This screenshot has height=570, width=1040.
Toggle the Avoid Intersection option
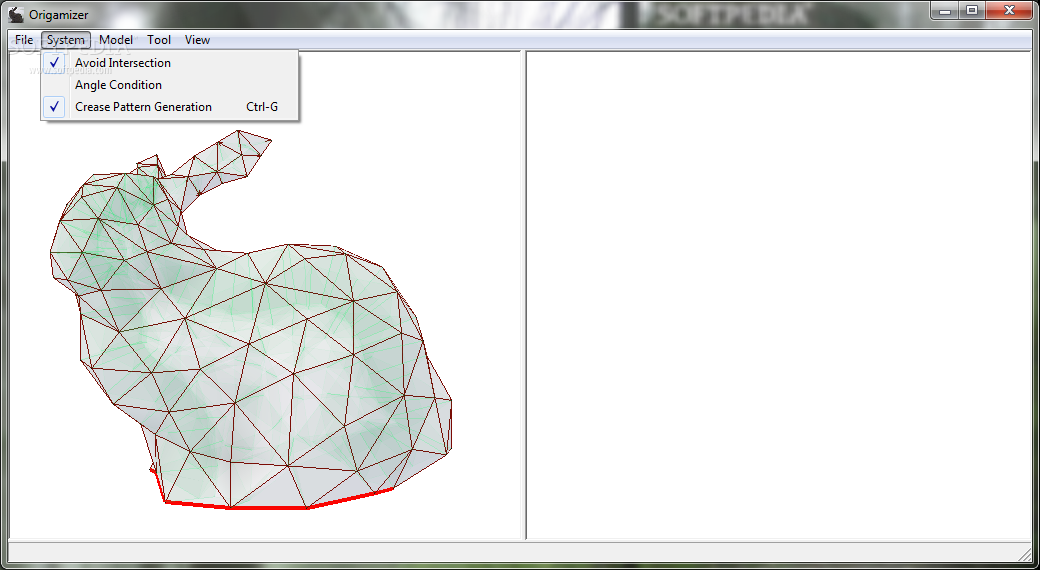tap(169, 63)
